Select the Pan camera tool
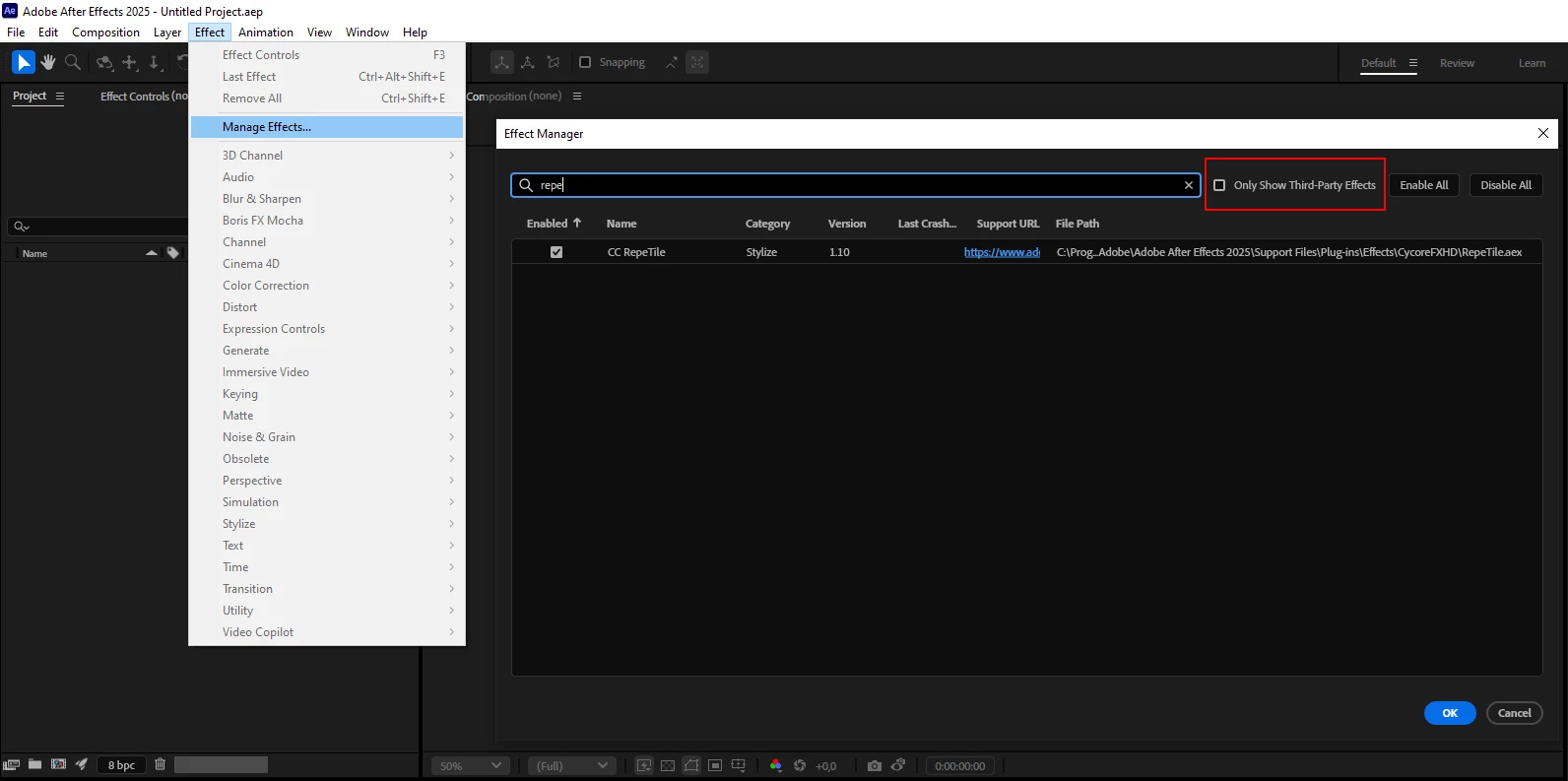The image size is (1568, 781). click(130, 62)
